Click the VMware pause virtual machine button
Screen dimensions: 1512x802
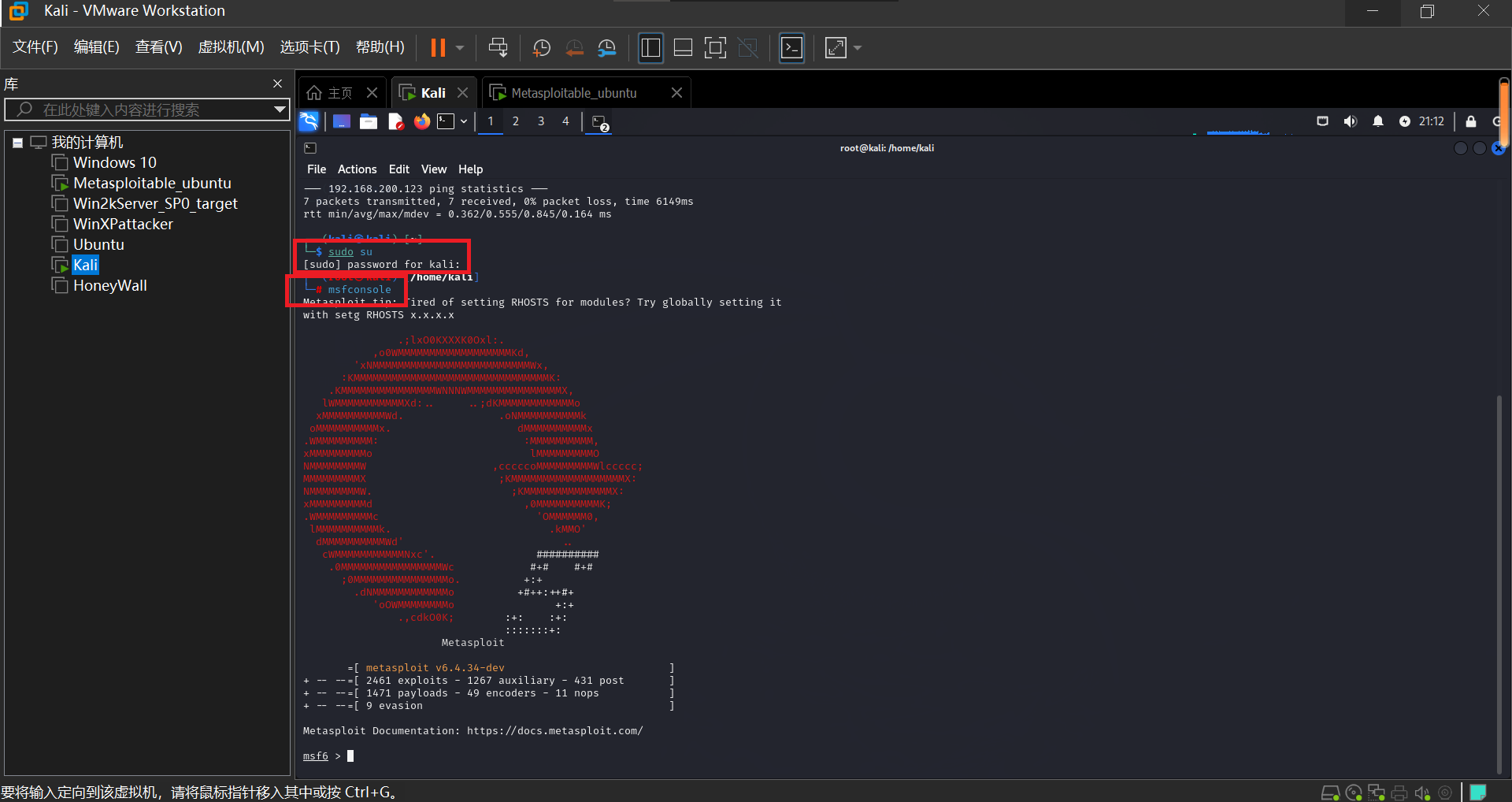pos(438,48)
